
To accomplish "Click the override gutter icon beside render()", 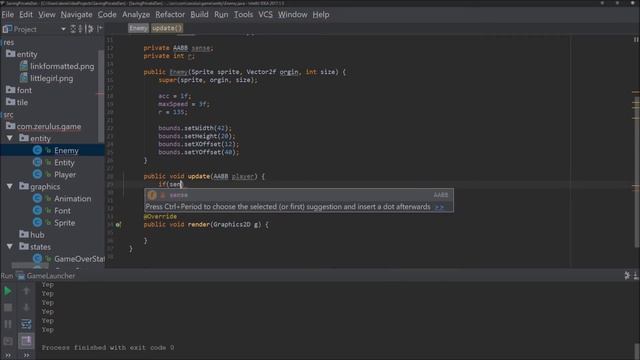I will (x=118, y=224).
